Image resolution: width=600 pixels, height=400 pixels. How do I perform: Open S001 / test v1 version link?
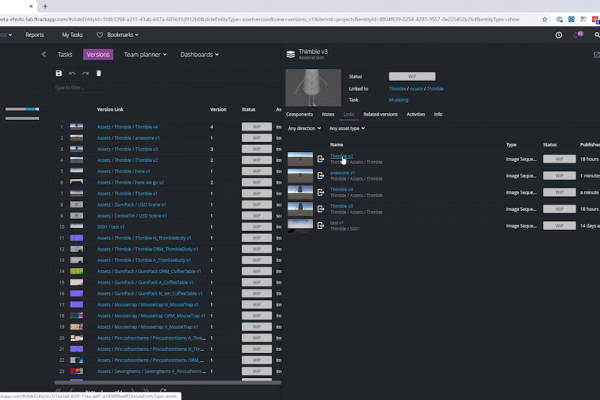[110, 227]
